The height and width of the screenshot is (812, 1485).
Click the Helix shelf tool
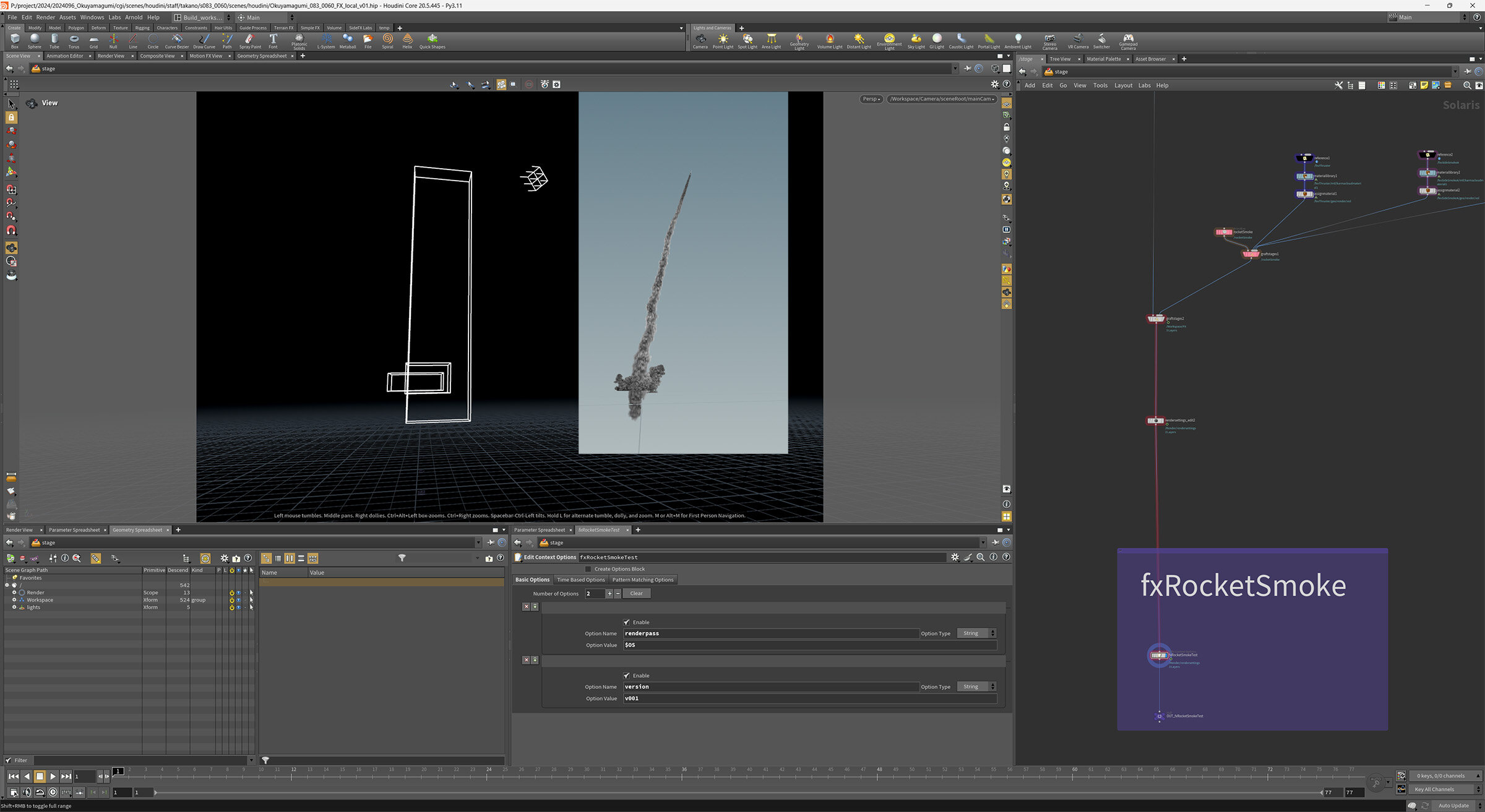pyautogui.click(x=407, y=40)
